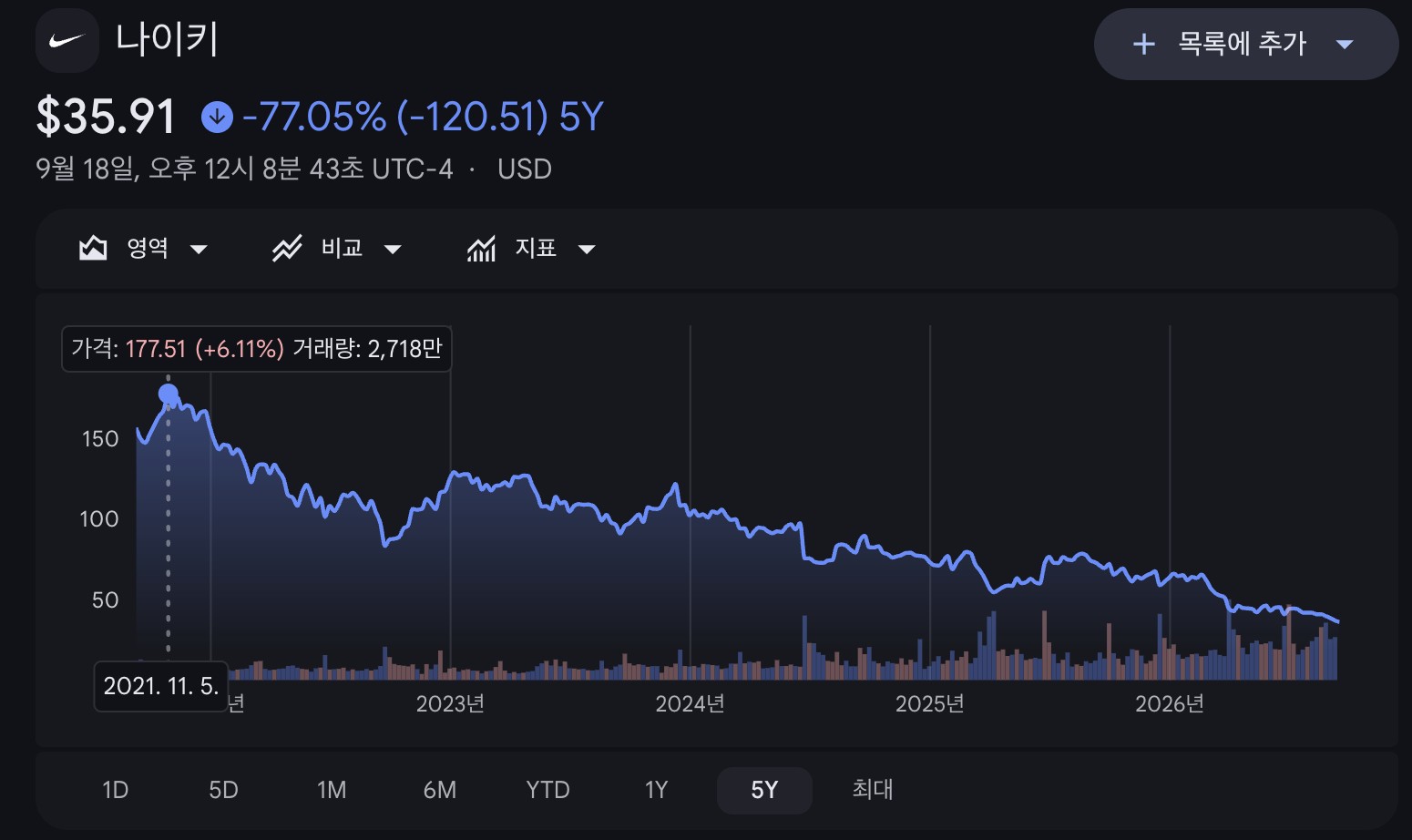Click the $35.91 current price
The height and width of the screenshot is (840, 1412).
pos(106,117)
